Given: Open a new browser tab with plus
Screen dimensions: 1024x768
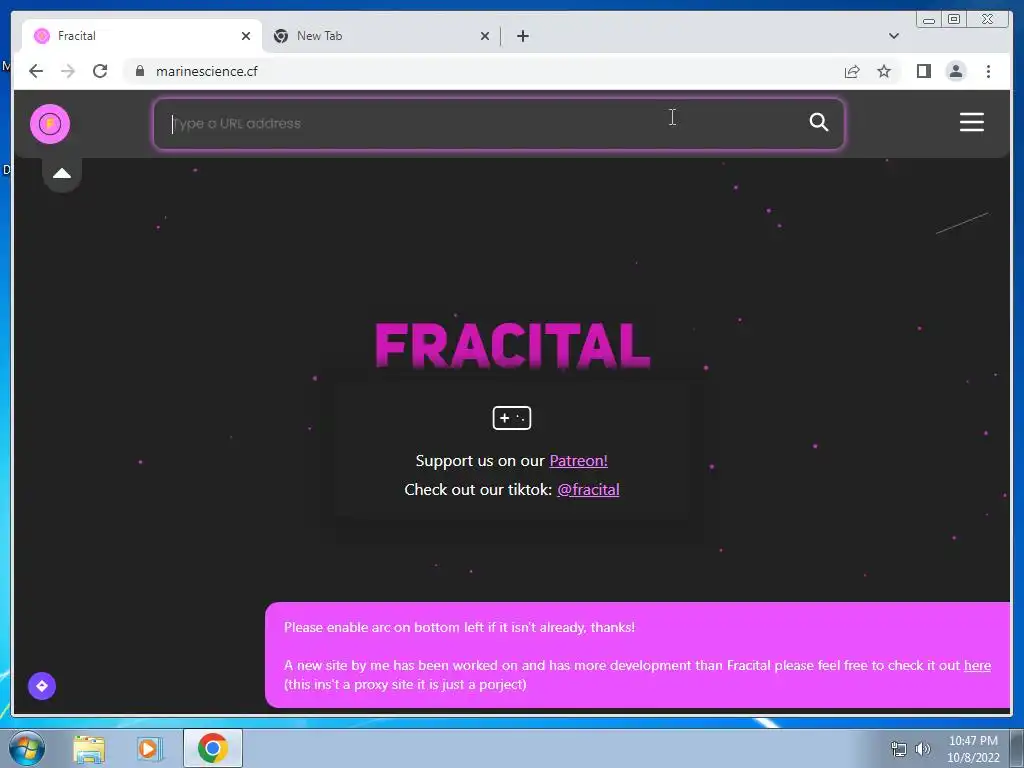Looking at the screenshot, I should pyautogui.click(x=522, y=36).
